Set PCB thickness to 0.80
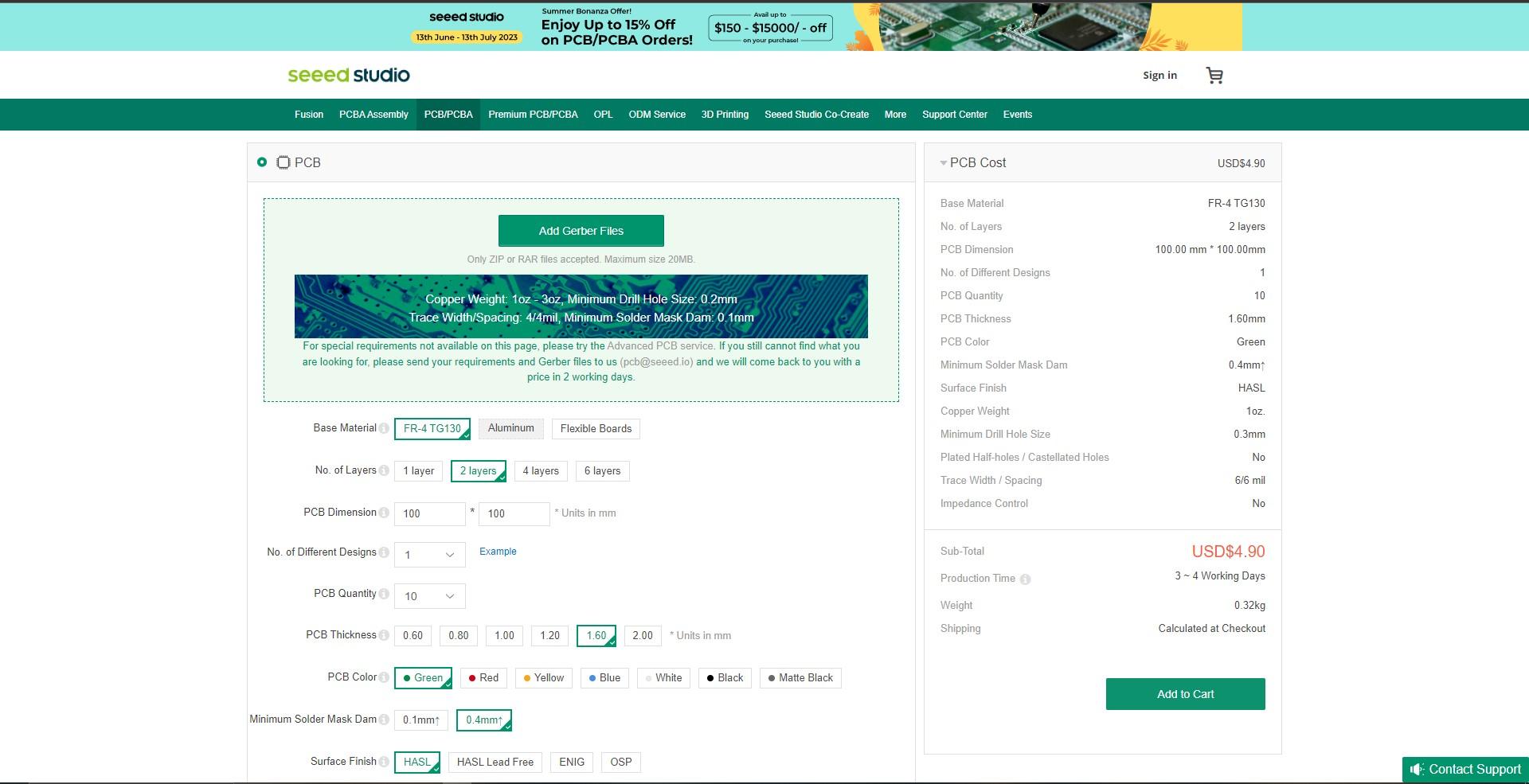1529x784 pixels. pyautogui.click(x=459, y=635)
